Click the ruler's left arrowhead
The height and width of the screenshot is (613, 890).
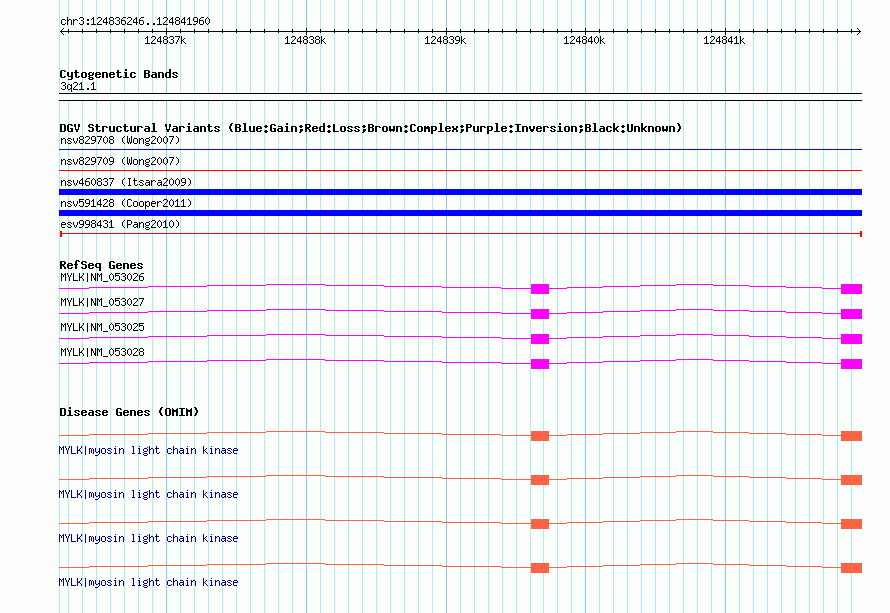tap(63, 31)
